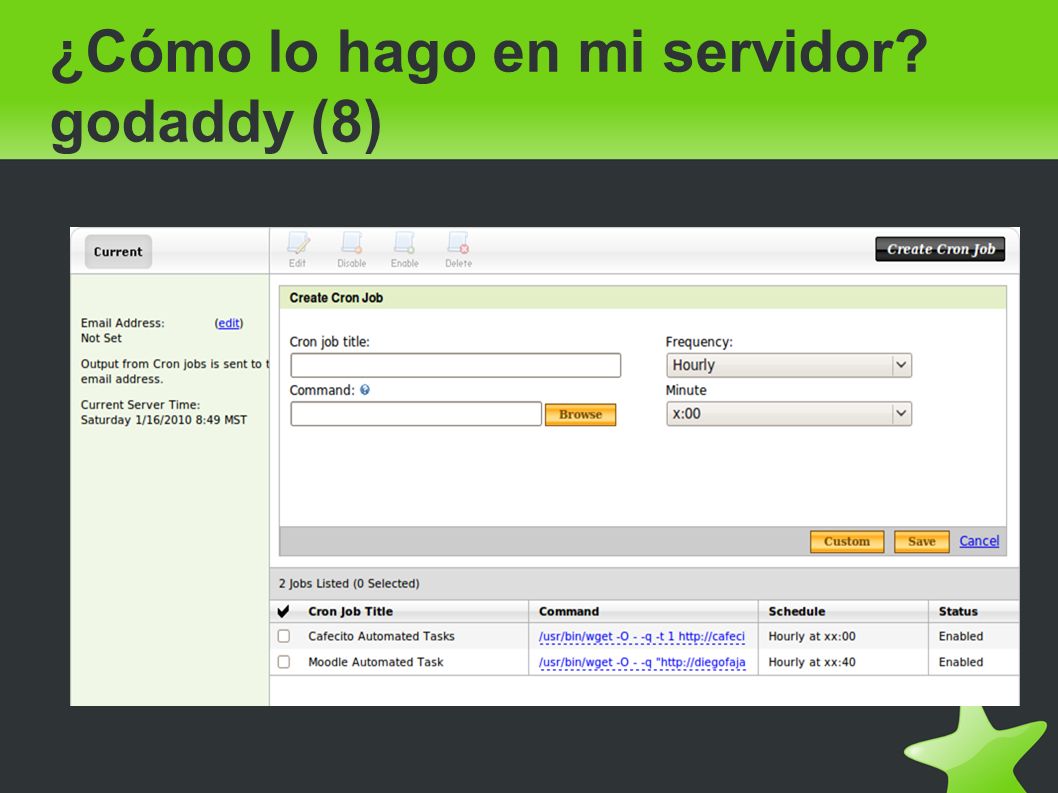Toggle the select-all checkmark in table header
Image resolution: width=1058 pixels, height=793 pixels.
pyautogui.click(x=283, y=611)
